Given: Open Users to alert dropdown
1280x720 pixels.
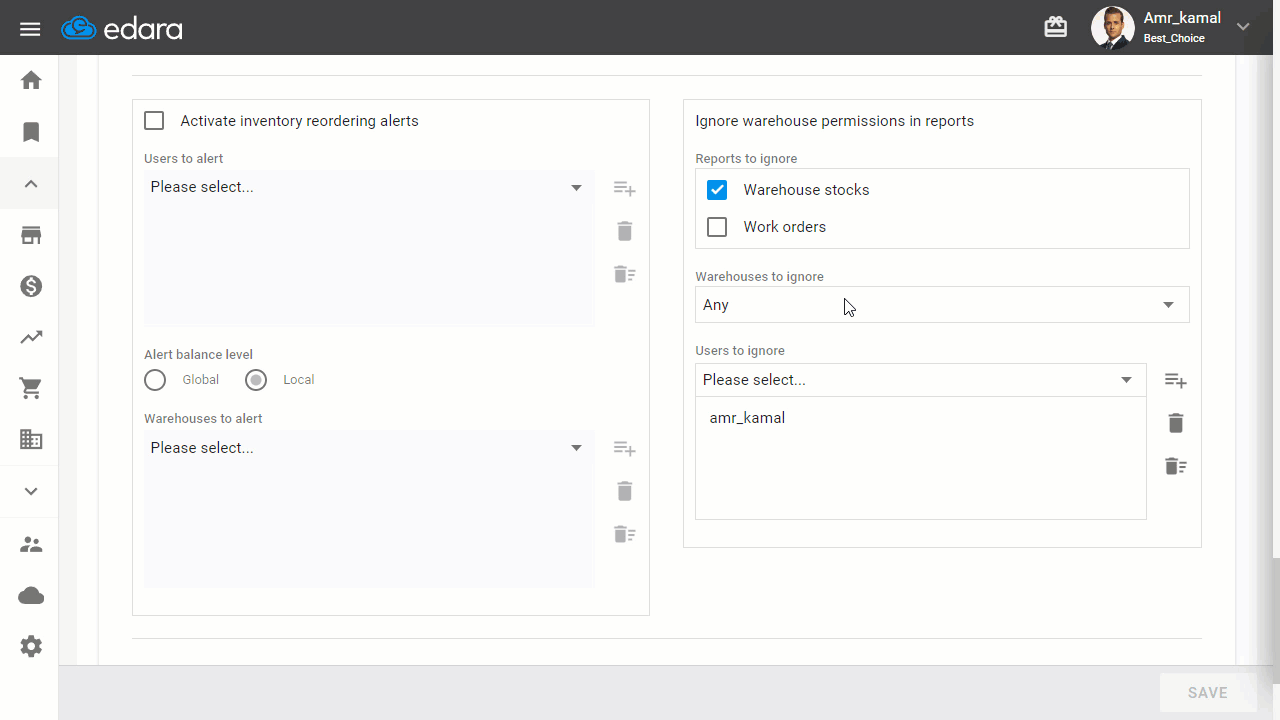Looking at the screenshot, I should (x=368, y=187).
